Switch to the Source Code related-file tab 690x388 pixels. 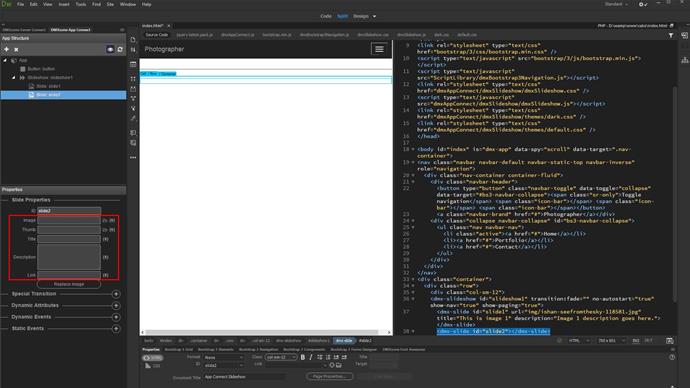[x=157, y=35]
